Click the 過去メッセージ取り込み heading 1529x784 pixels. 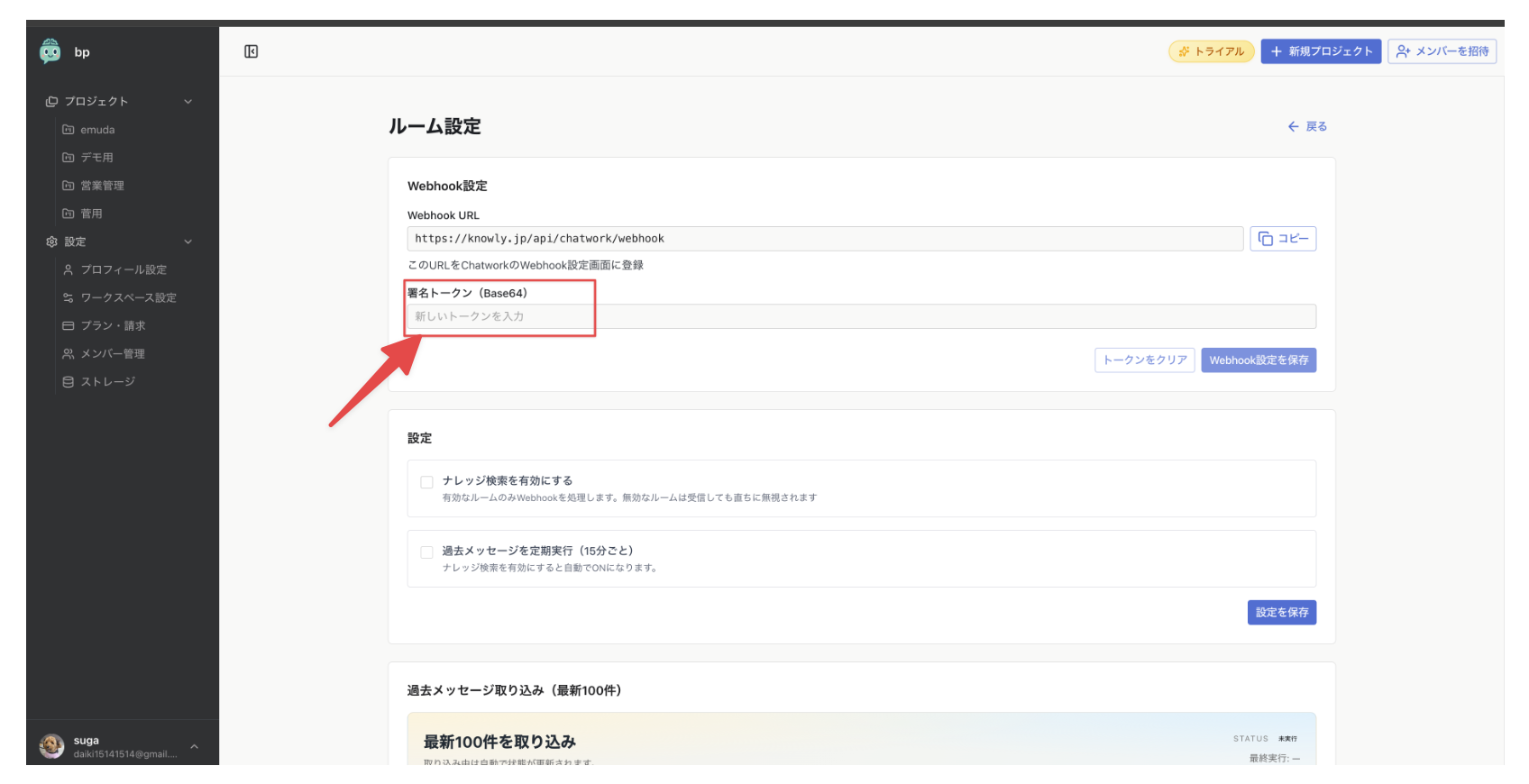click(x=514, y=690)
